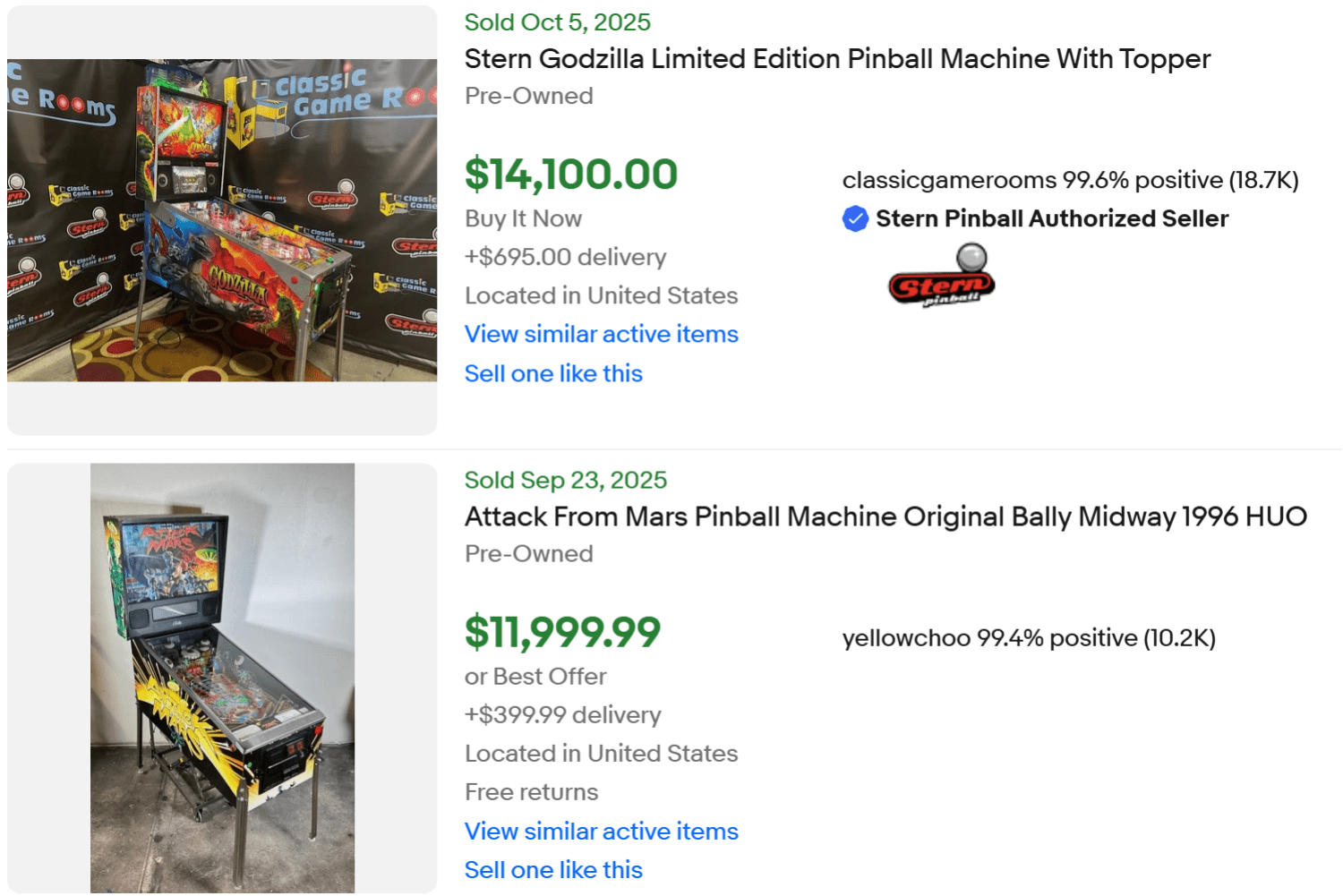Click the Stern Pinball logo image
The width and height of the screenshot is (1343, 896).
(x=941, y=276)
